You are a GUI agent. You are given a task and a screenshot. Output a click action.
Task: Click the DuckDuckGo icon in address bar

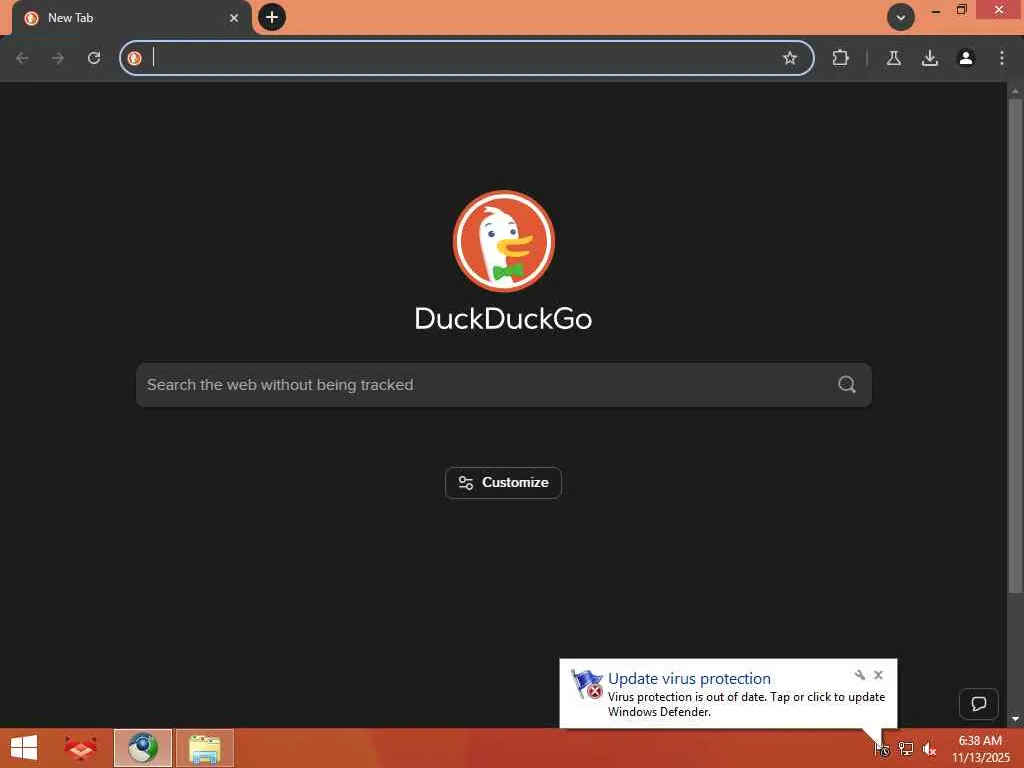[135, 58]
